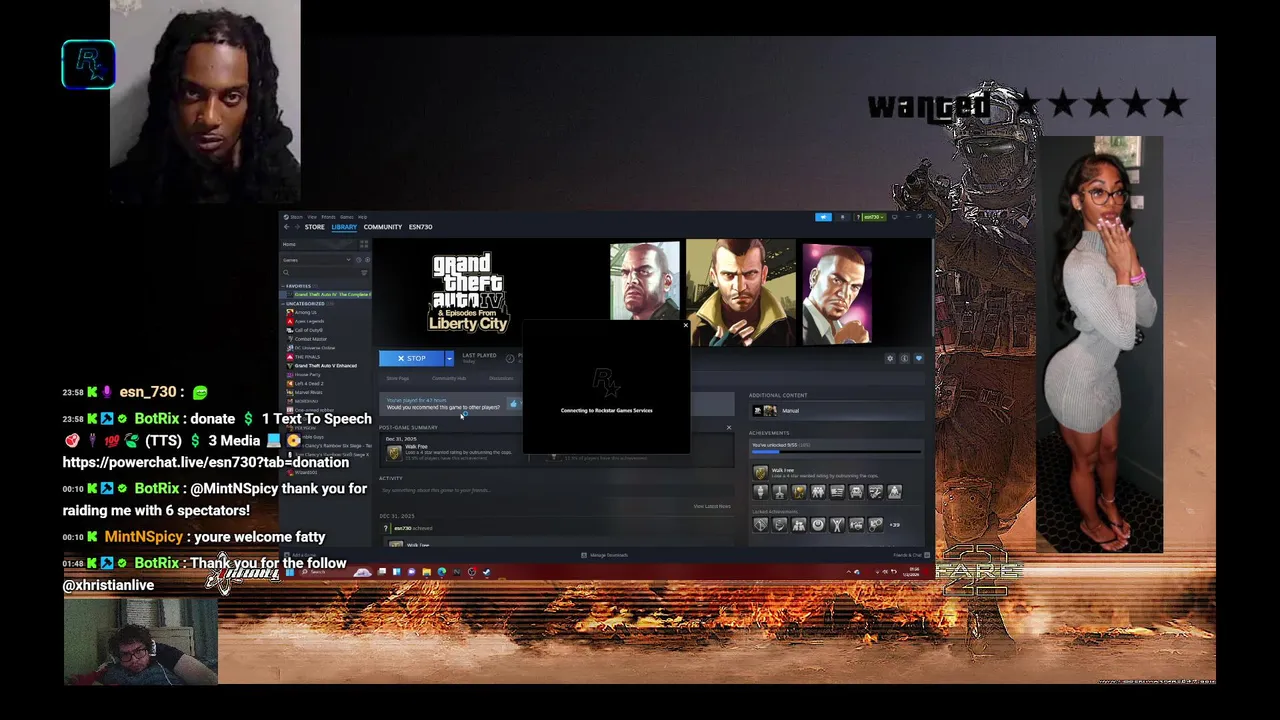Open the ESN730 profile tab
The width and height of the screenshot is (1280, 720).
(x=421, y=227)
